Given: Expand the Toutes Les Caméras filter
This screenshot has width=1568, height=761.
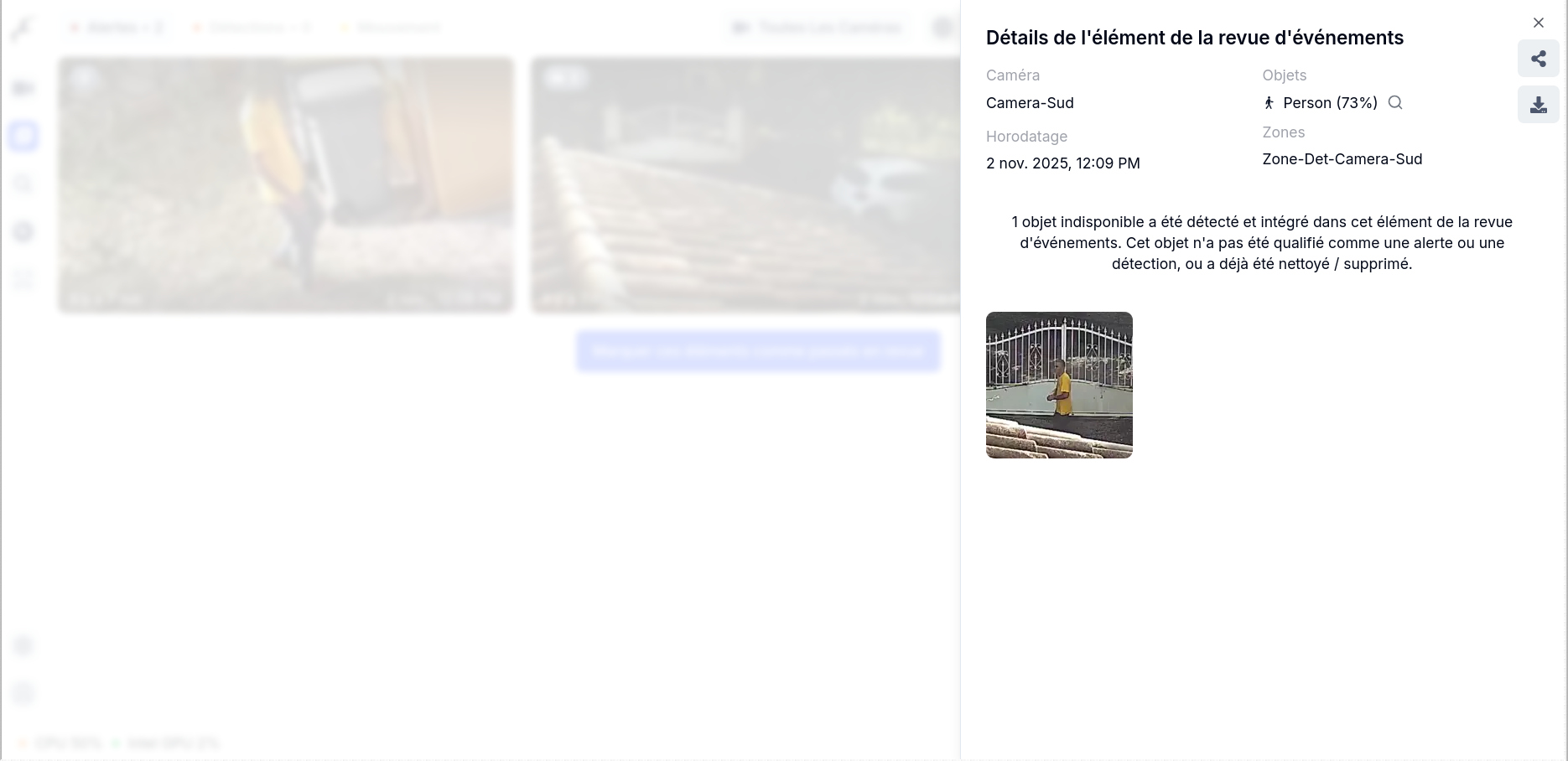Looking at the screenshot, I should click(x=818, y=28).
